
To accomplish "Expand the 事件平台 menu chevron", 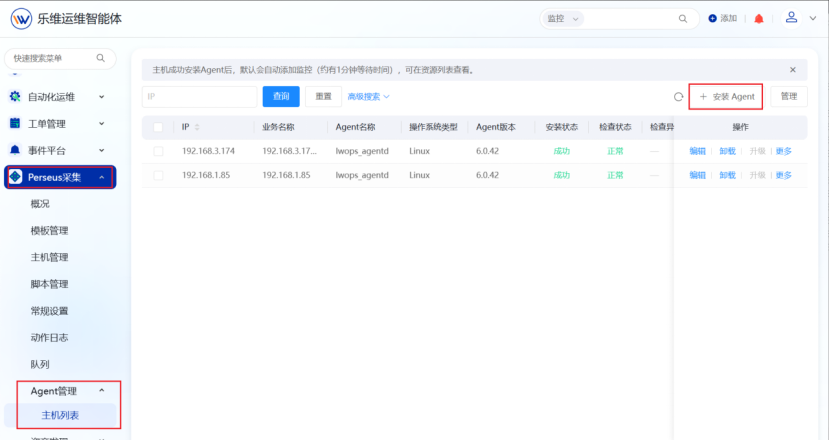I will click(102, 150).
